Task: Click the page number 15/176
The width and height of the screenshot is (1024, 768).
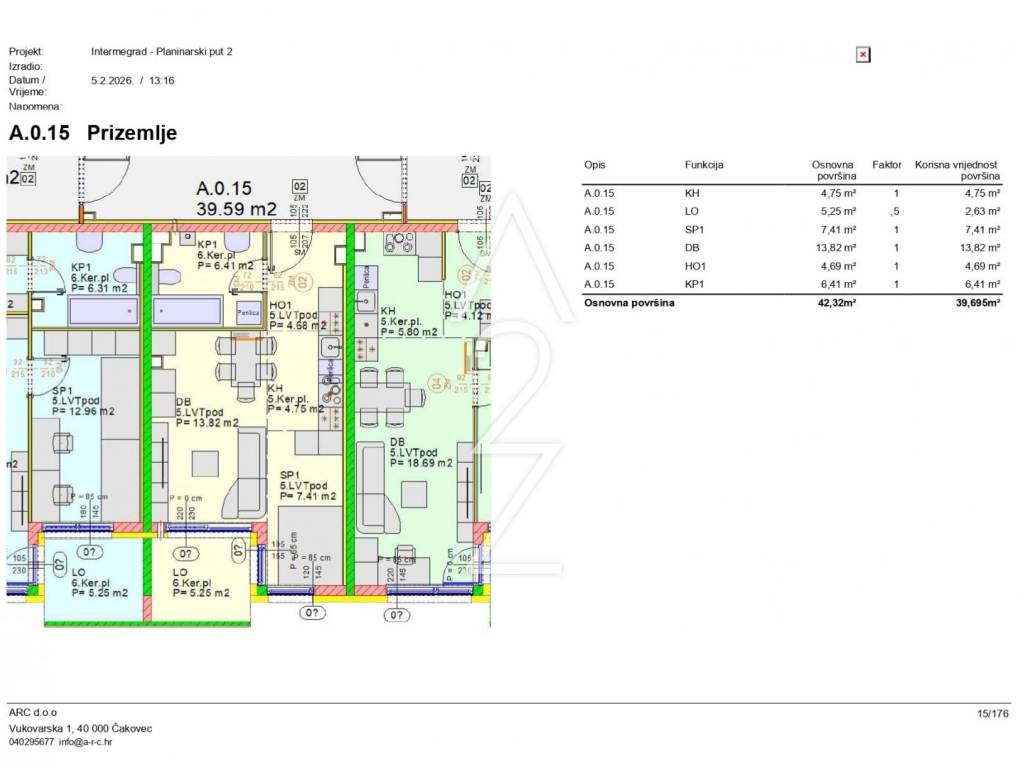Action: tap(993, 714)
